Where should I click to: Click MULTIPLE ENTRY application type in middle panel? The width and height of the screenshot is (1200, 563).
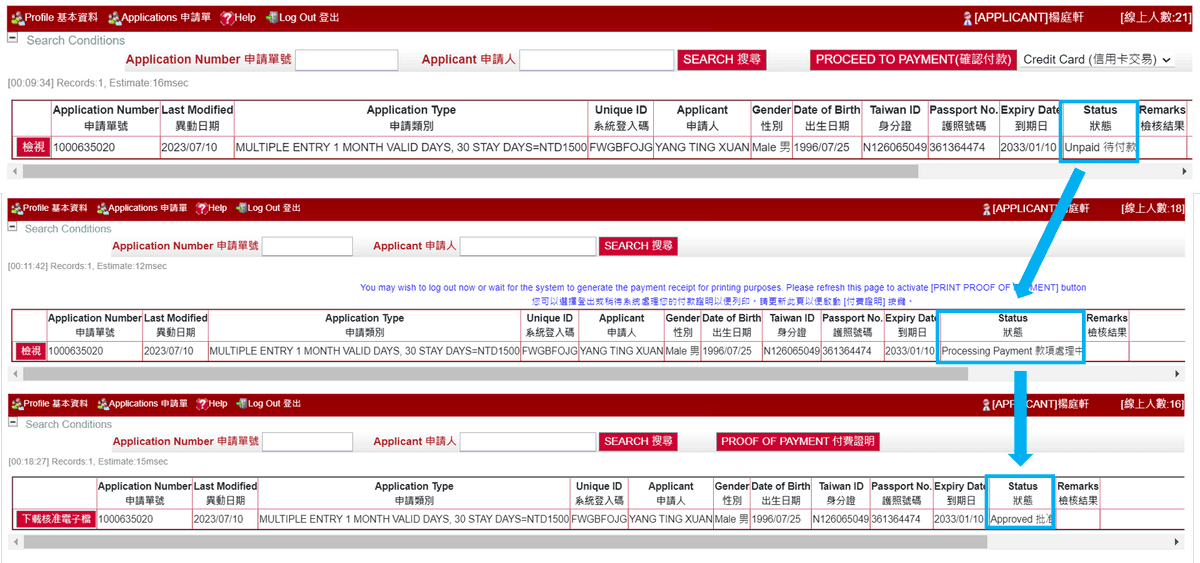pos(364,352)
